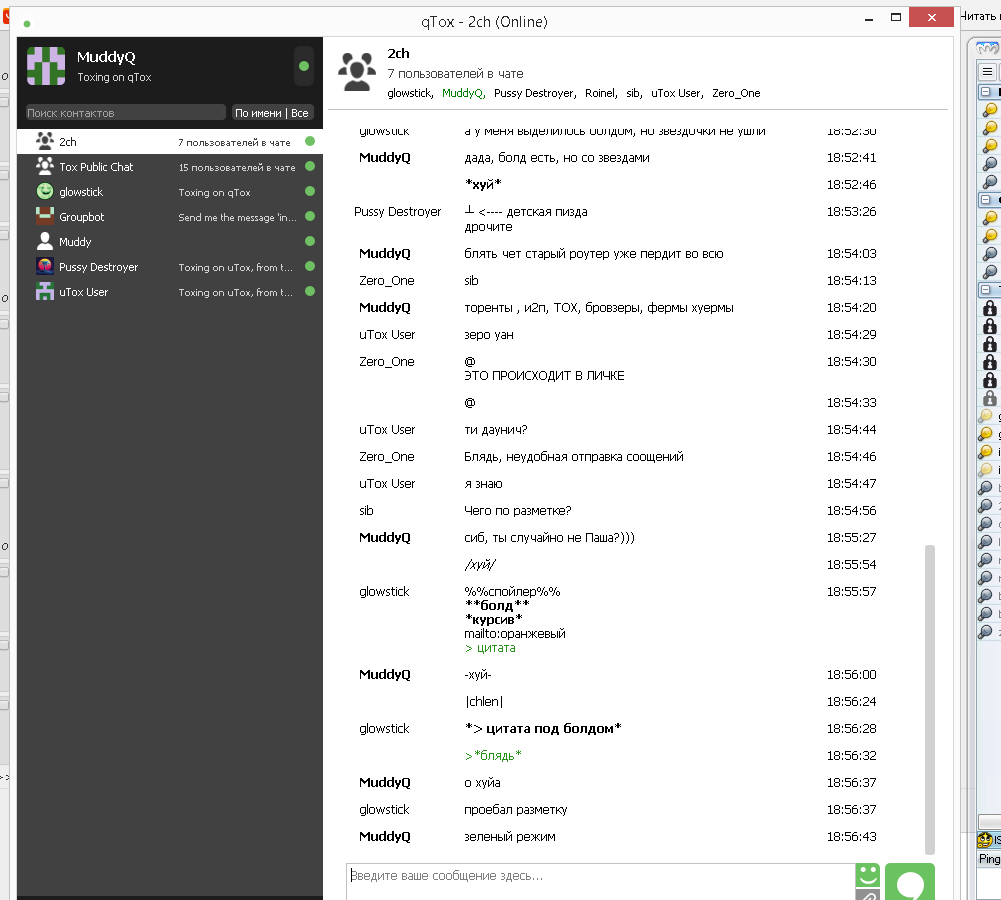The height and width of the screenshot is (900, 1001).
Task: Click the online dot on Groupbot row
Action: (x=310, y=216)
